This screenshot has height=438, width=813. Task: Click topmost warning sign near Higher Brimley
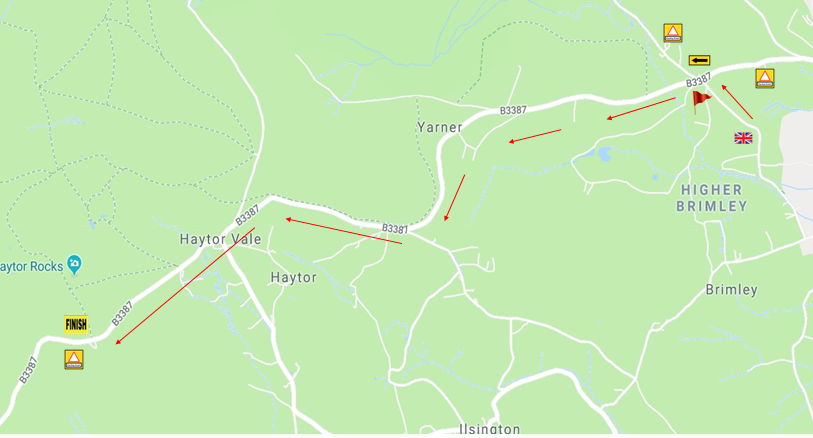[672, 33]
